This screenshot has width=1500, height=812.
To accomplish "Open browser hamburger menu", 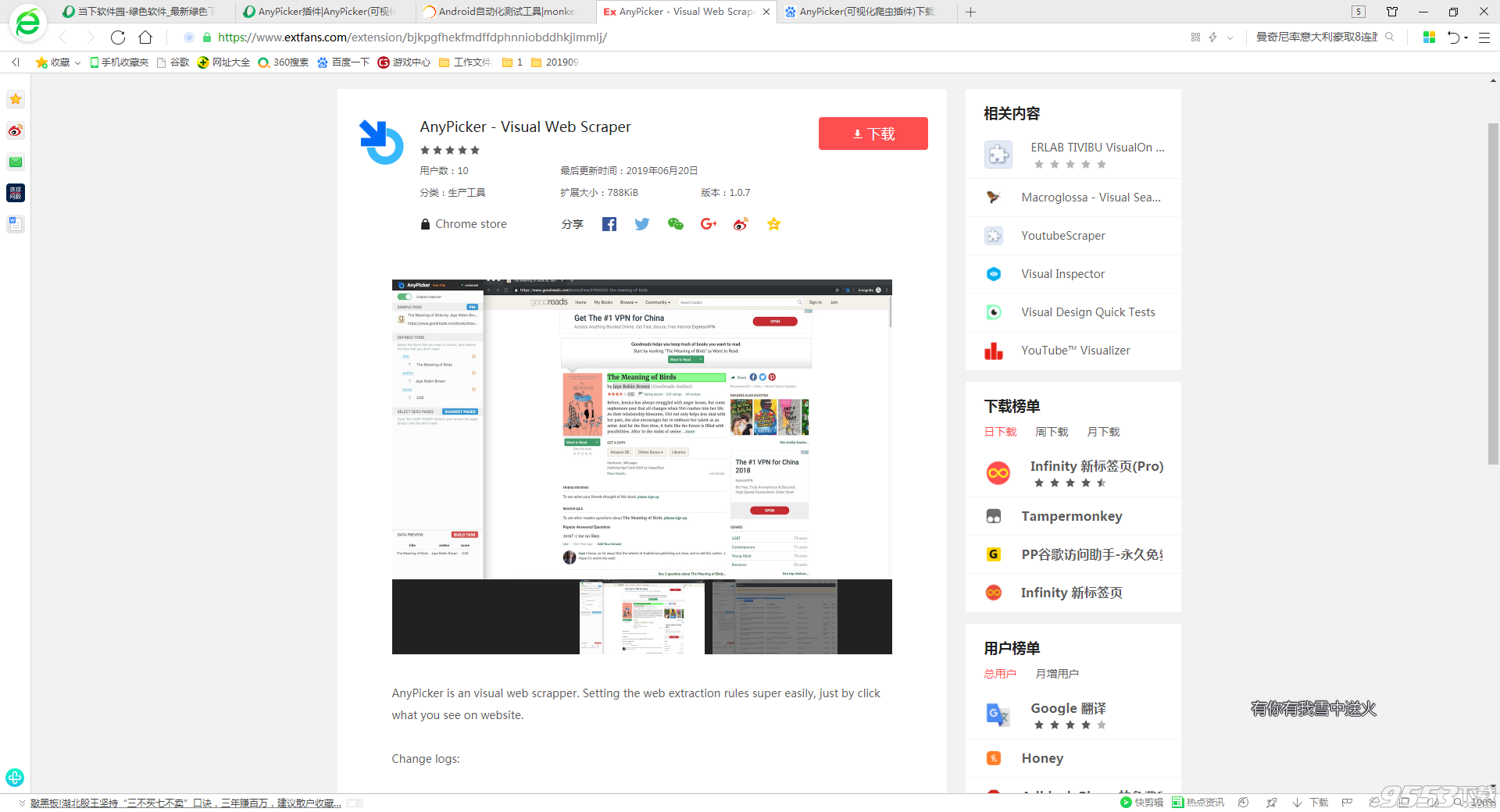I will pos(1484,37).
